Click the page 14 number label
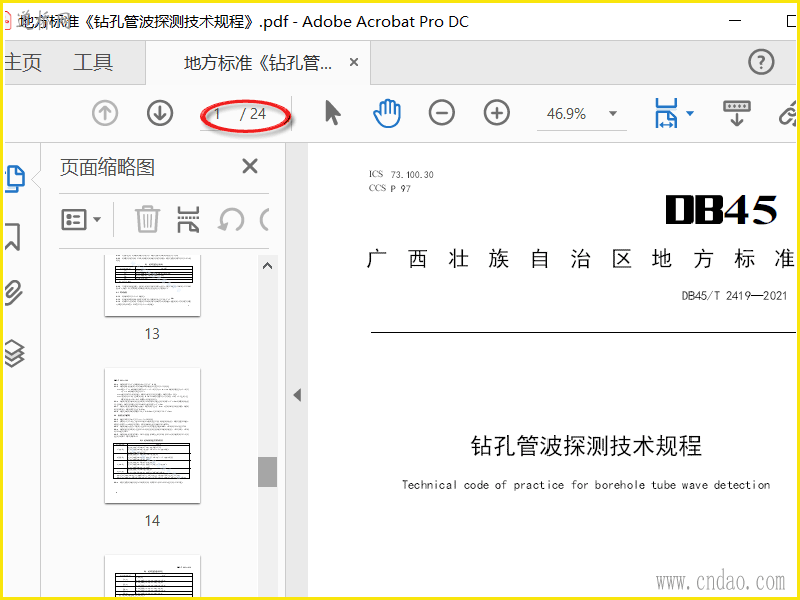The width and height of the screenshot is (800, 600). (x=152, y=520)
